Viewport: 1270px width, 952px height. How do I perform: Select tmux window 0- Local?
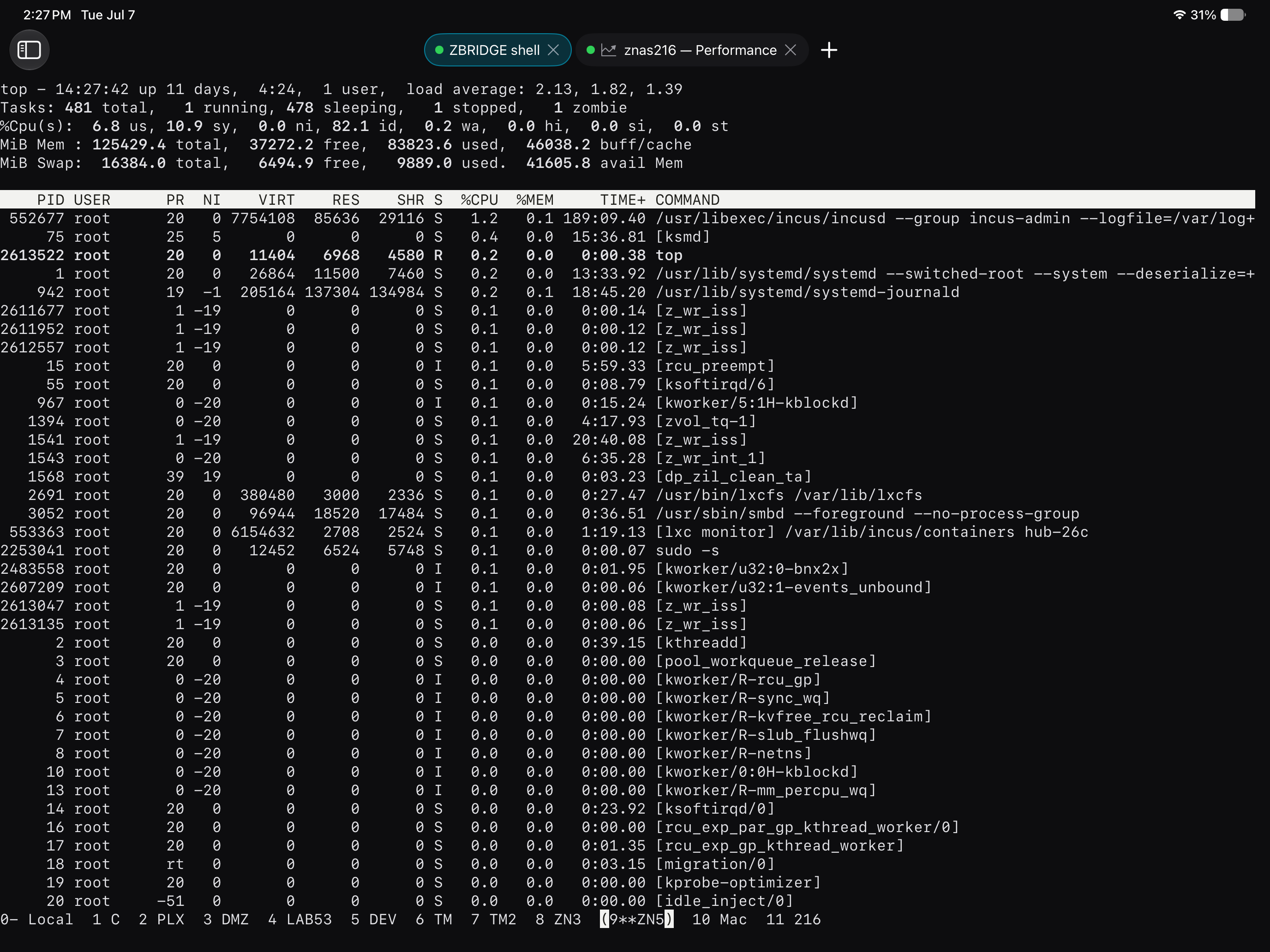37,919
